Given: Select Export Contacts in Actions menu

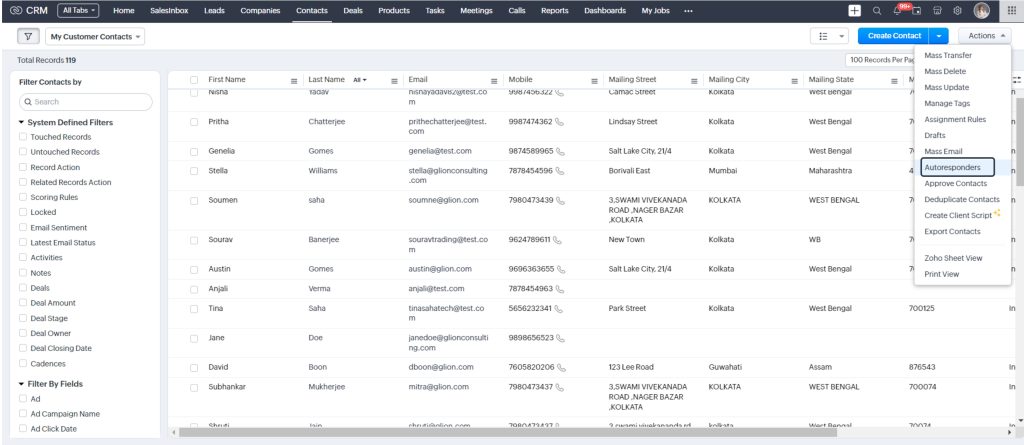Looking at the screenshot, I should 952,231.
